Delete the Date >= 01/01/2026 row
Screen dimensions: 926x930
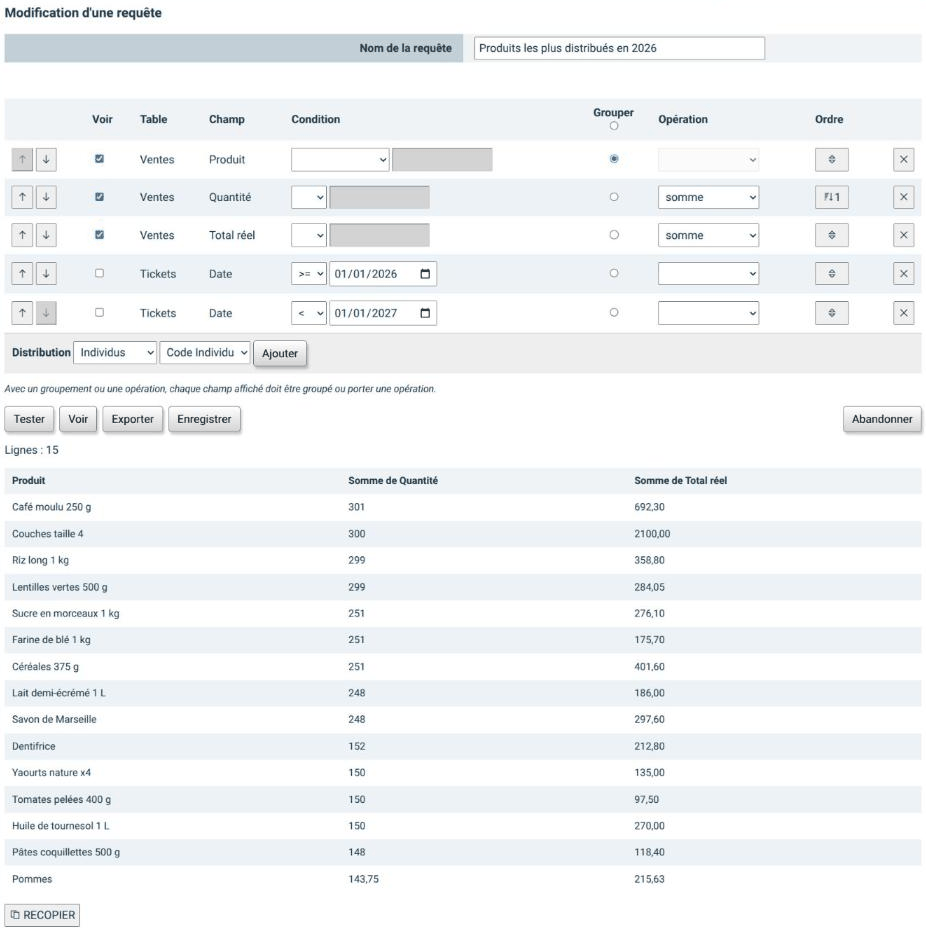tap(903, 274)
